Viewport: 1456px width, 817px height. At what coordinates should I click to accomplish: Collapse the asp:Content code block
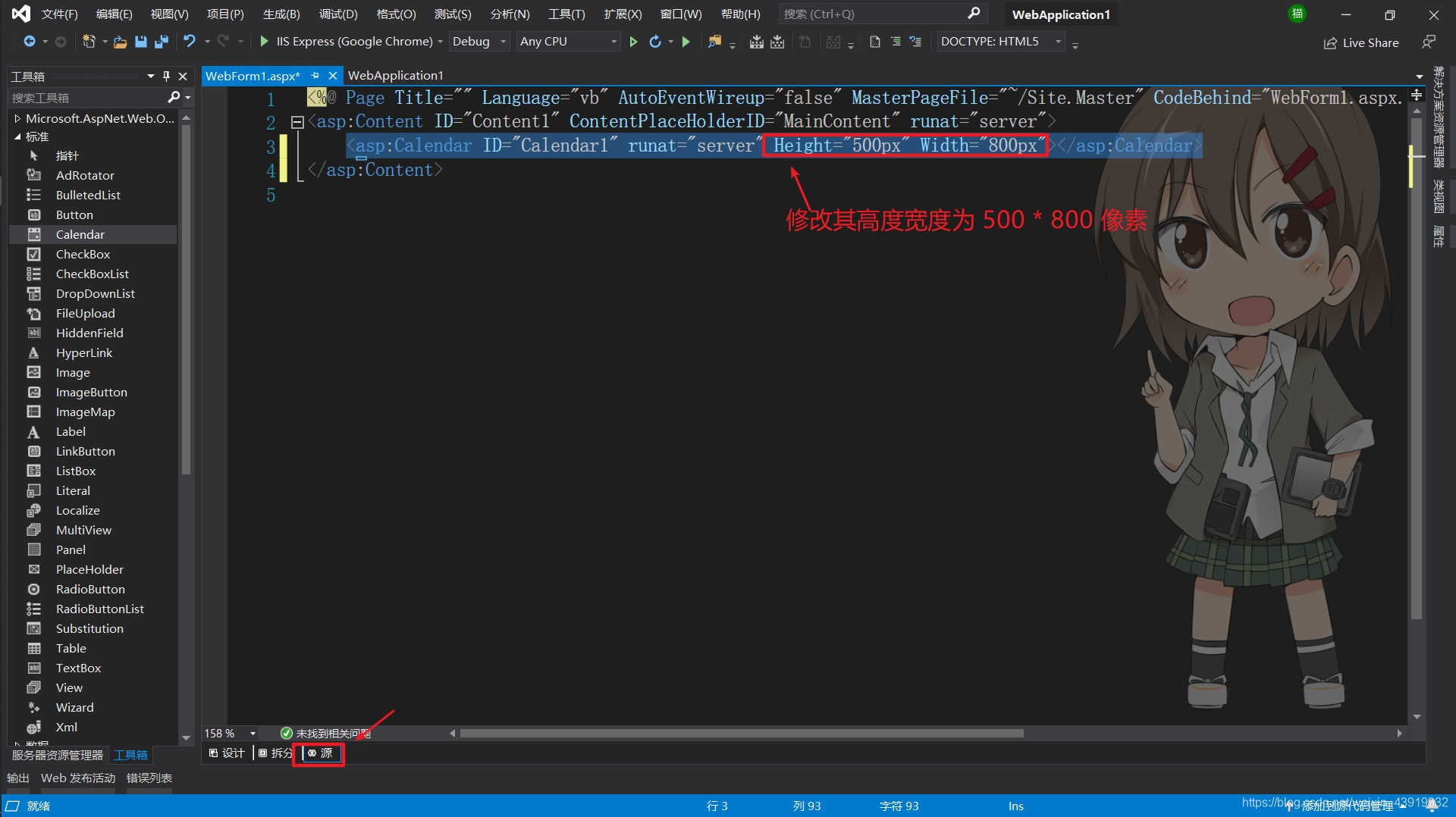click(297, 121)
